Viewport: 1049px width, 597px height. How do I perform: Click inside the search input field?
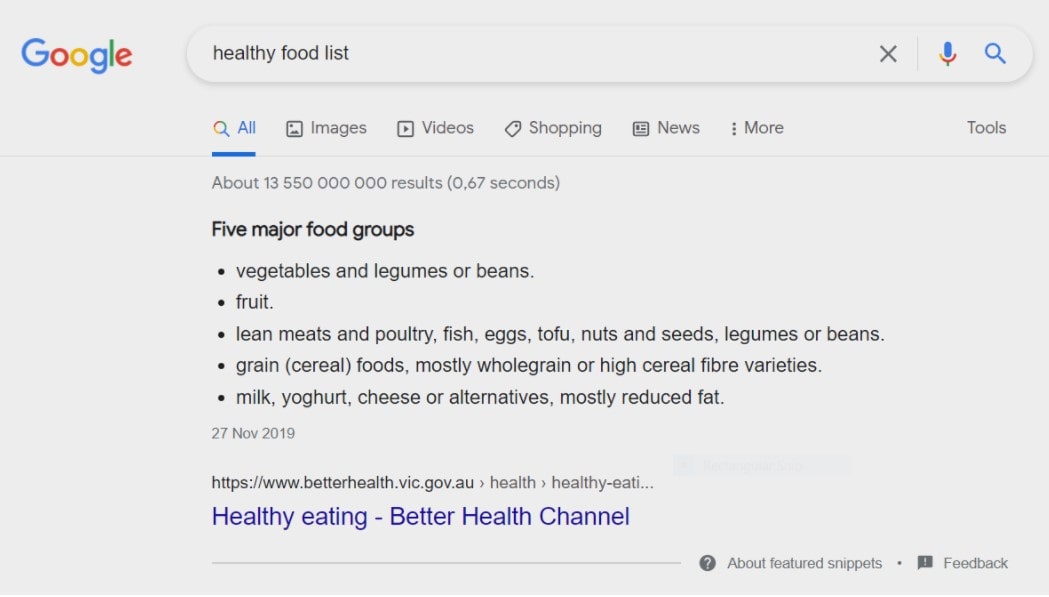(535, 54)
